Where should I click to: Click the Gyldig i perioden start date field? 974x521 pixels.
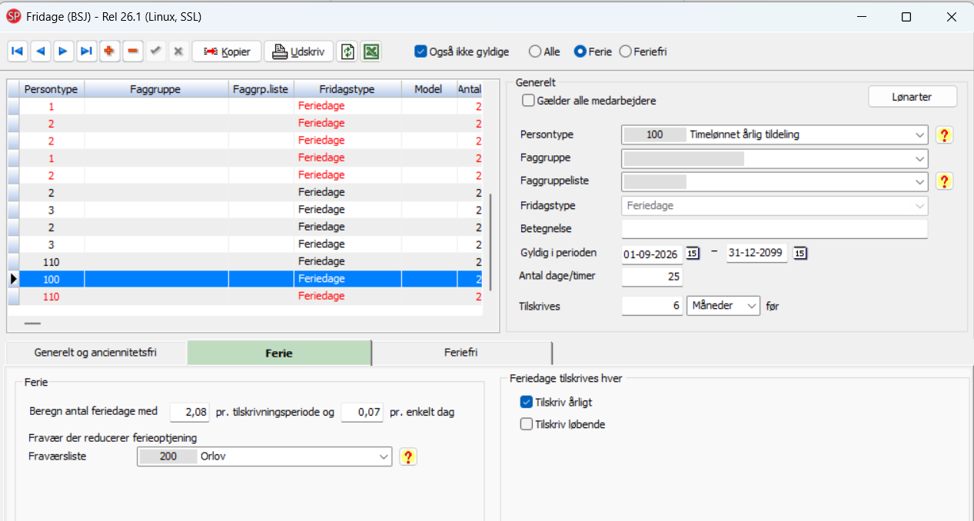[652, 253]
